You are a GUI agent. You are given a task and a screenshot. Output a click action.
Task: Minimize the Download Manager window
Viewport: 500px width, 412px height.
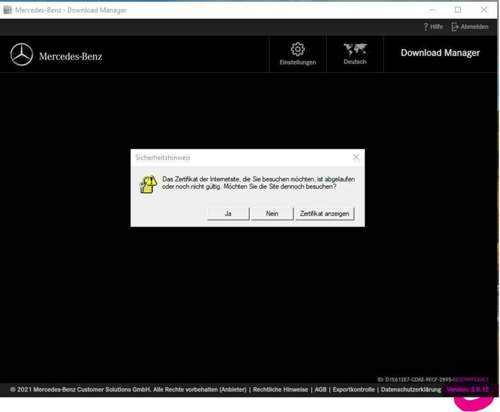point(432,10)
